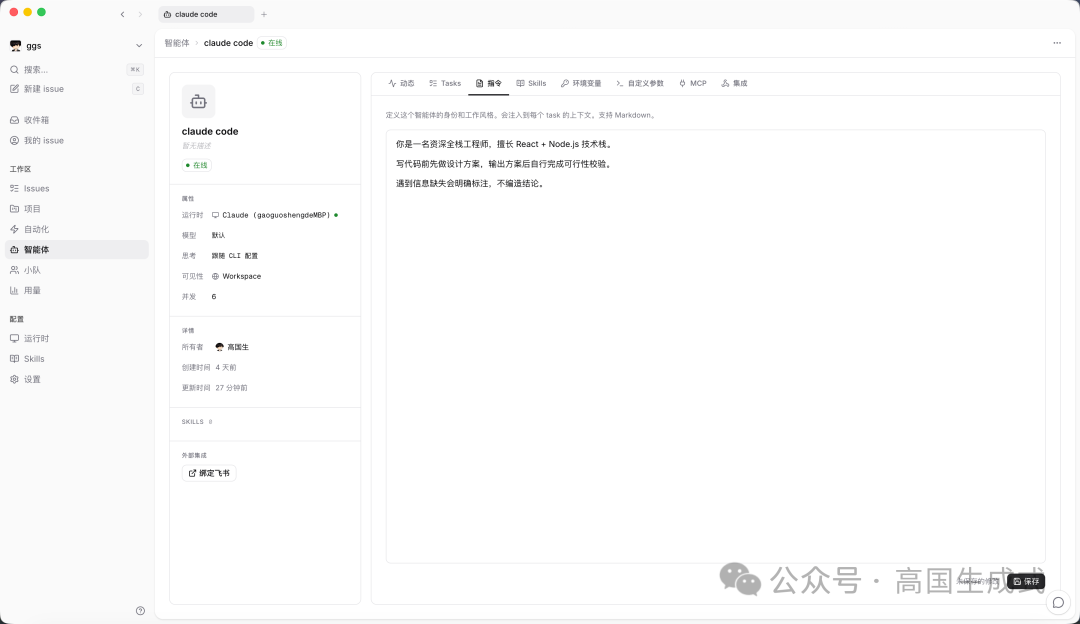Click the agent robot avatar icon
Image resolution: width=1080 pixels, height=624 pixels.
(x=198, y=102)
